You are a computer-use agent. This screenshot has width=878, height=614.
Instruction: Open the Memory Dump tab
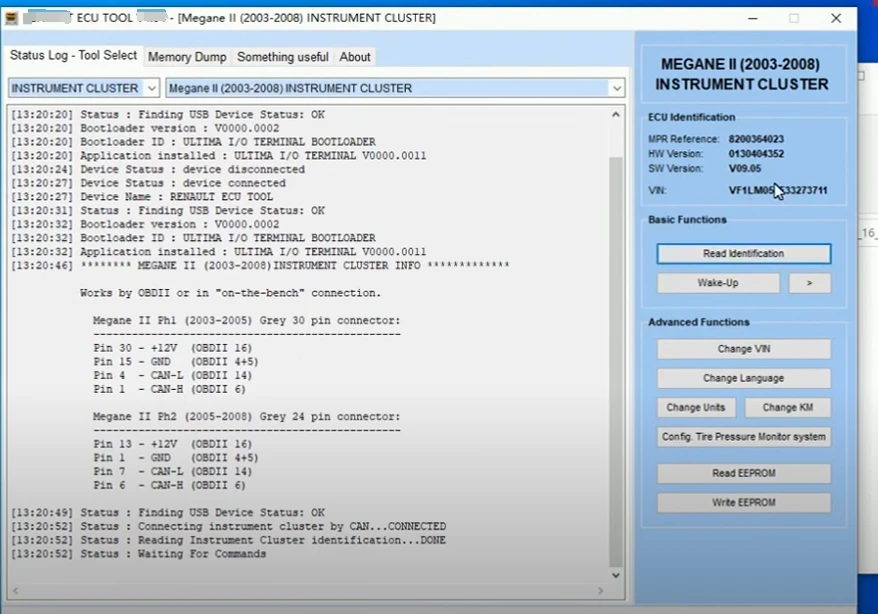pos(187,57)
